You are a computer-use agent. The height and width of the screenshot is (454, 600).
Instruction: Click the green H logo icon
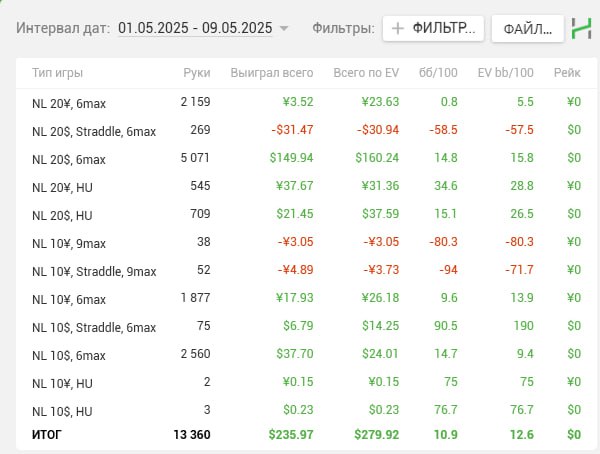tap(581, 28)
